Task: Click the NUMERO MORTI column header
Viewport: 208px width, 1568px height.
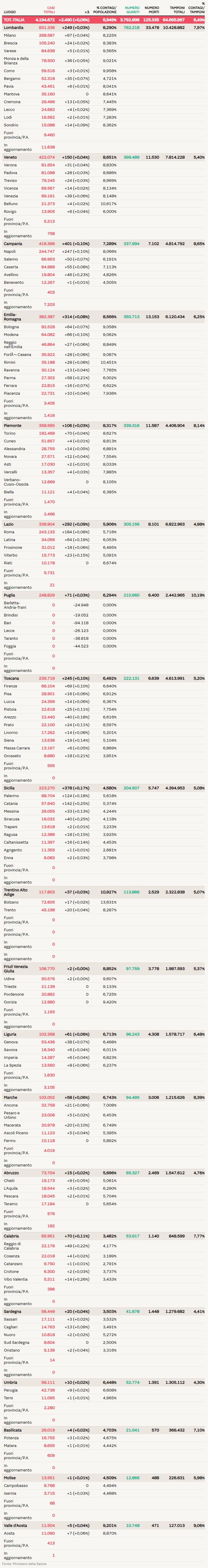Action: [151, 10]
